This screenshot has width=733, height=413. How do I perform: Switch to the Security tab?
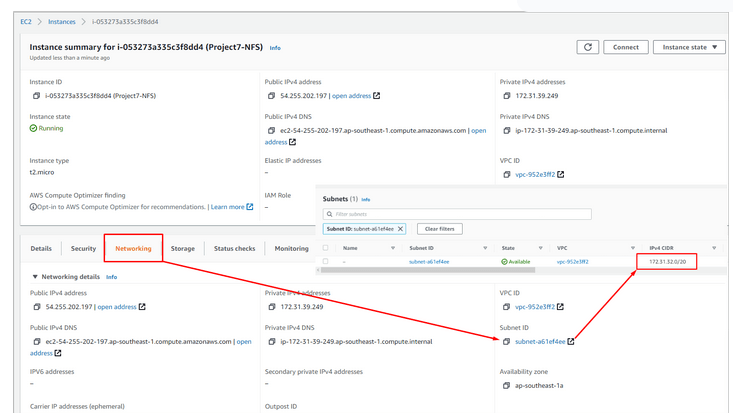click(x=83, y=248)
